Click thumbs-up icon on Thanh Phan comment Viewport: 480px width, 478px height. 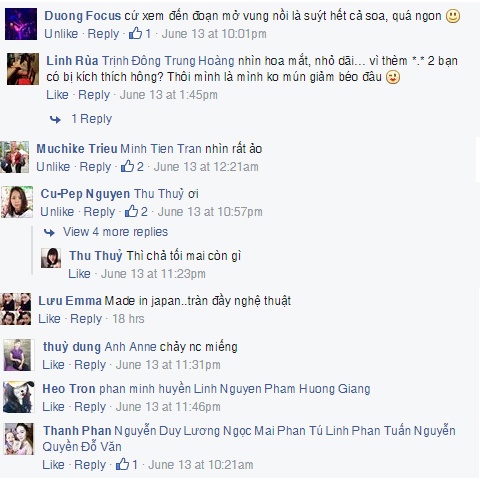[122, 464]
